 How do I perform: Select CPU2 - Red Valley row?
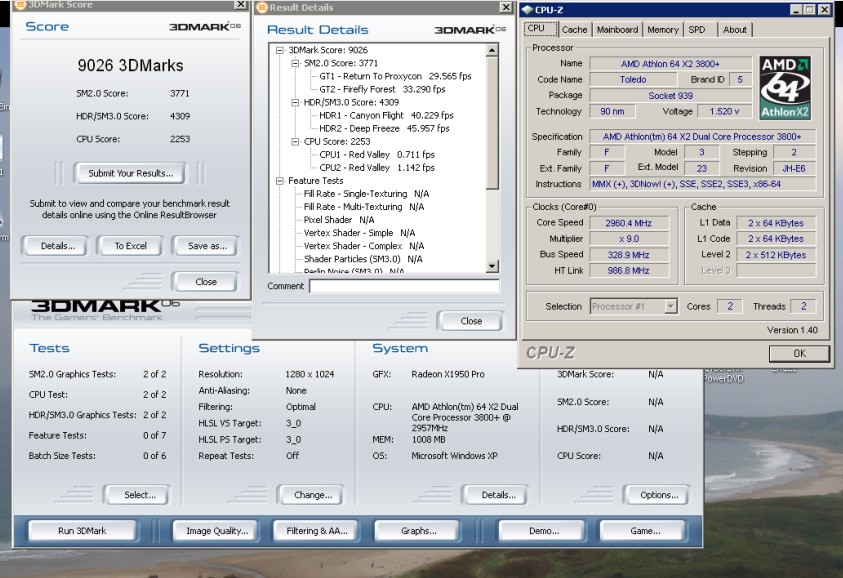coord(377,168)
